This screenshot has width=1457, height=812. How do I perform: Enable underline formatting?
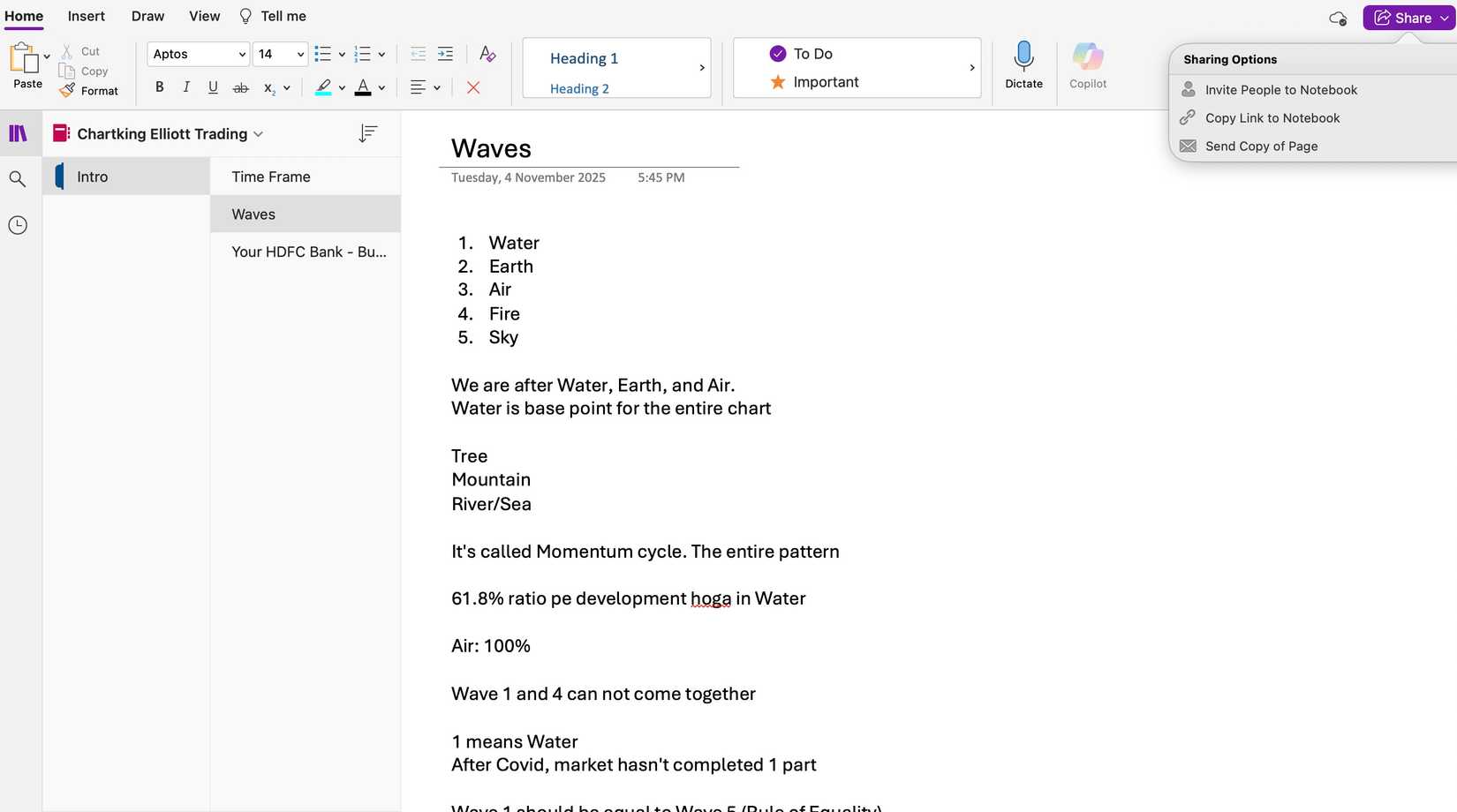coord(212,87)
